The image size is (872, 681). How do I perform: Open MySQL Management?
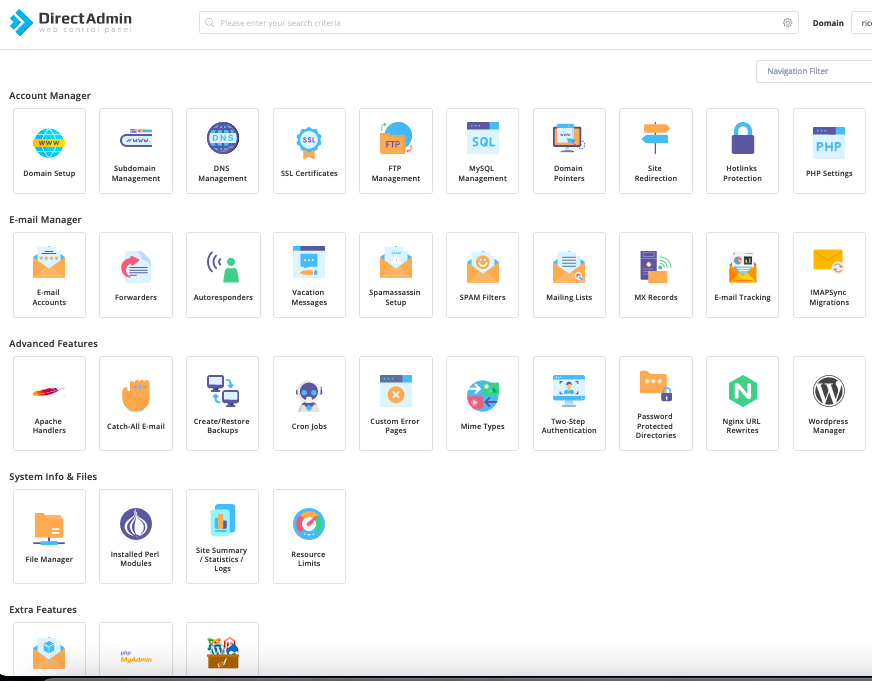click(482, 151)
